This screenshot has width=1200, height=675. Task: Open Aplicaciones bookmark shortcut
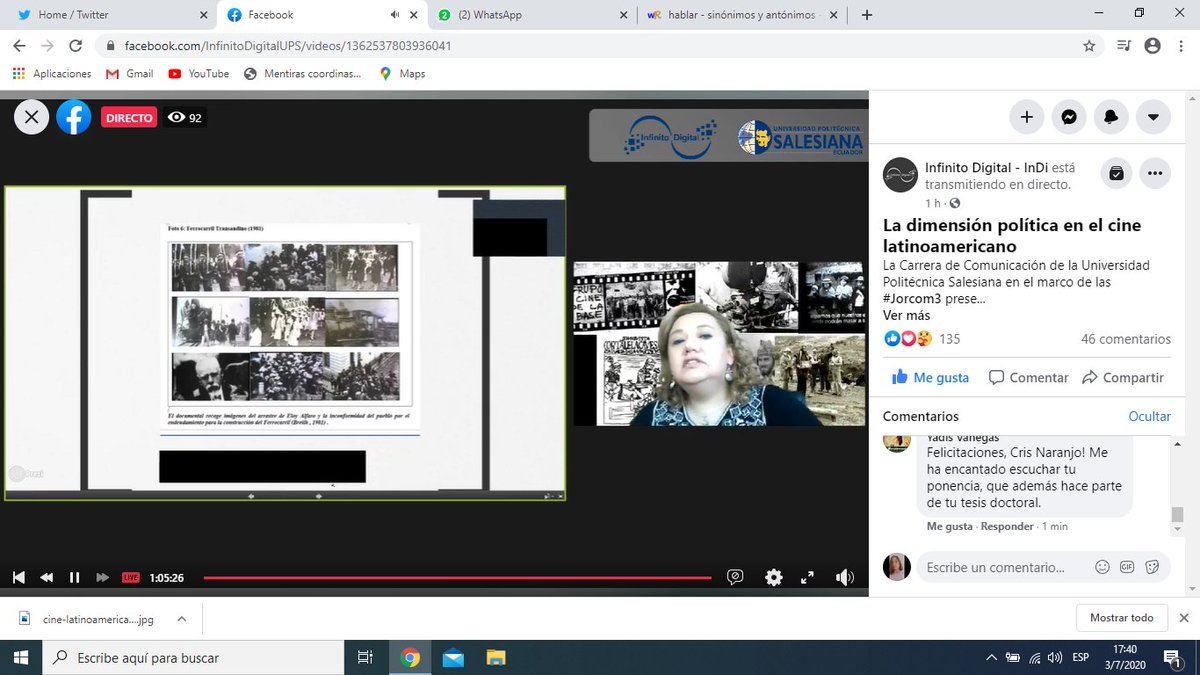click(x=51, y=73)
